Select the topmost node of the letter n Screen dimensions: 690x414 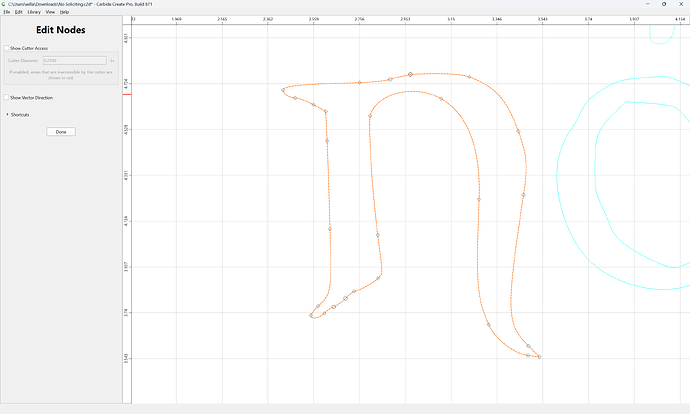(410, 74)
